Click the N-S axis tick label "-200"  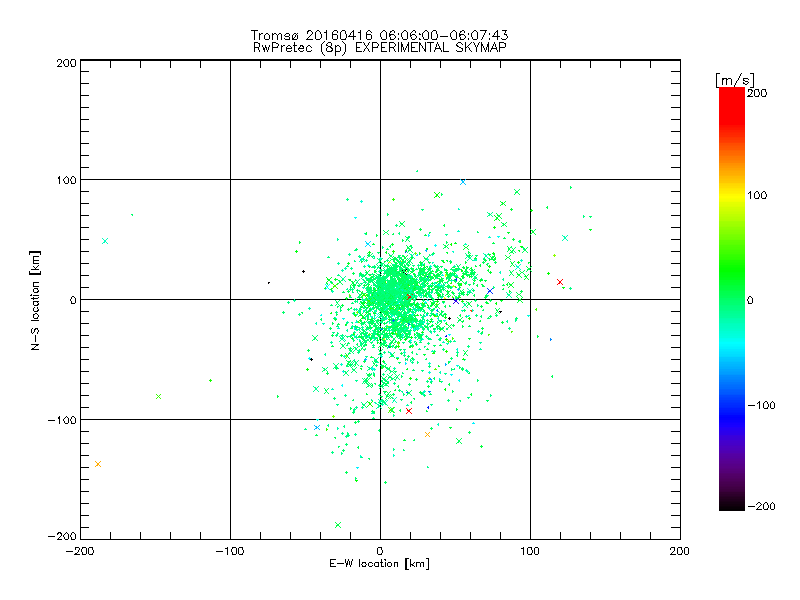[x=62, y=536]
